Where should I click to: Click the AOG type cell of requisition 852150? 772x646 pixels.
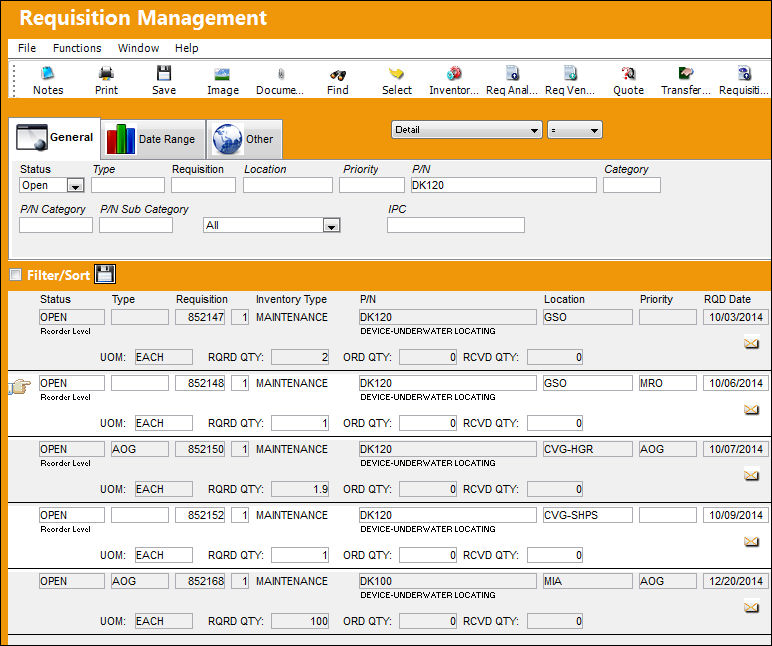(x=140, y=449)
